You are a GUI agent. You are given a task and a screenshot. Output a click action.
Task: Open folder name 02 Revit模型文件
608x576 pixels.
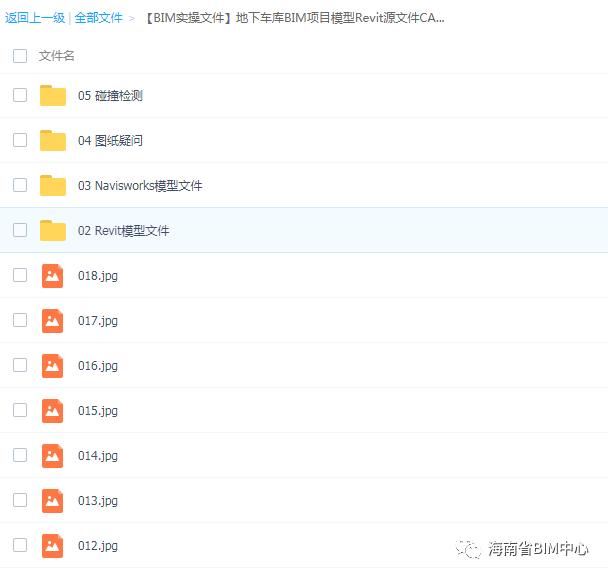123,230
